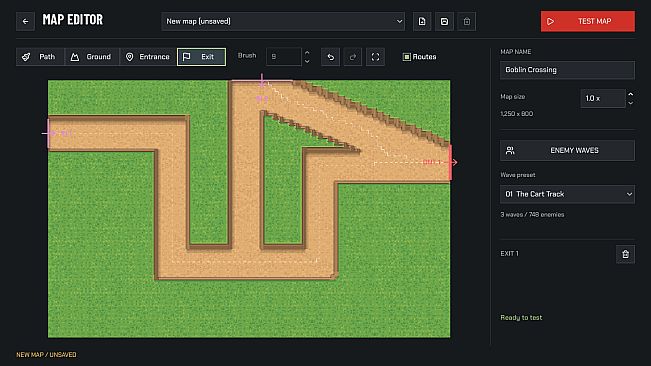Start the TEST MAP run

tap(587, 21)
